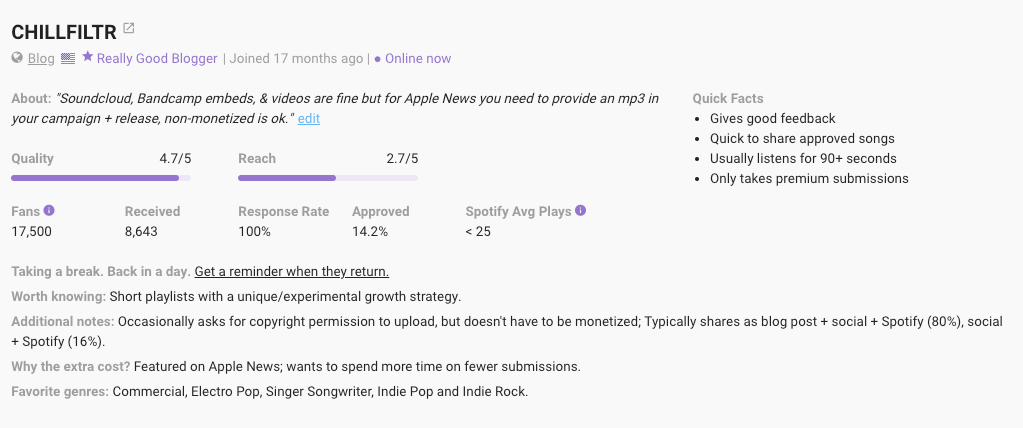Click the edit link after About text

click(x=309, y=118)
